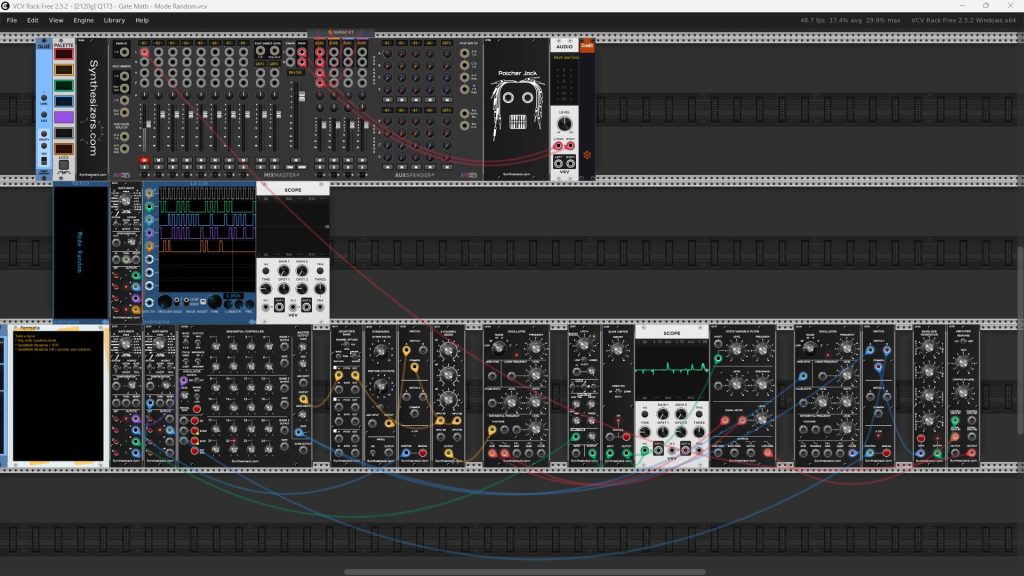This screenshot has height=576, width=1024.
Task: Click the Audio module LEVEL knob
Action: [564, 123]
